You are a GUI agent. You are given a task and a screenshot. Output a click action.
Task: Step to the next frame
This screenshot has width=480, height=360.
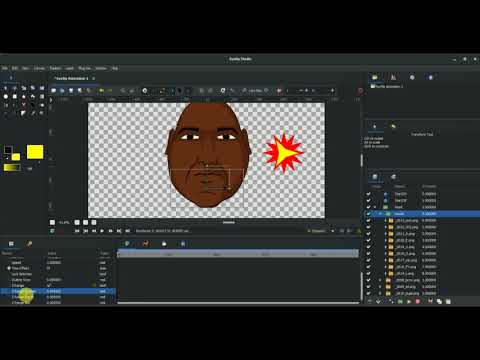(x=111, y=231)
